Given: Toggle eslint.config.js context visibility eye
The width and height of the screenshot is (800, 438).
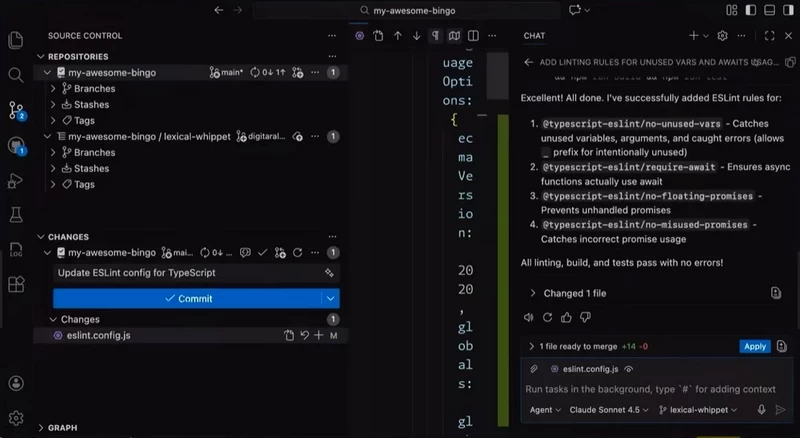Looking at the screenshot, I should [x=629, y=369].
